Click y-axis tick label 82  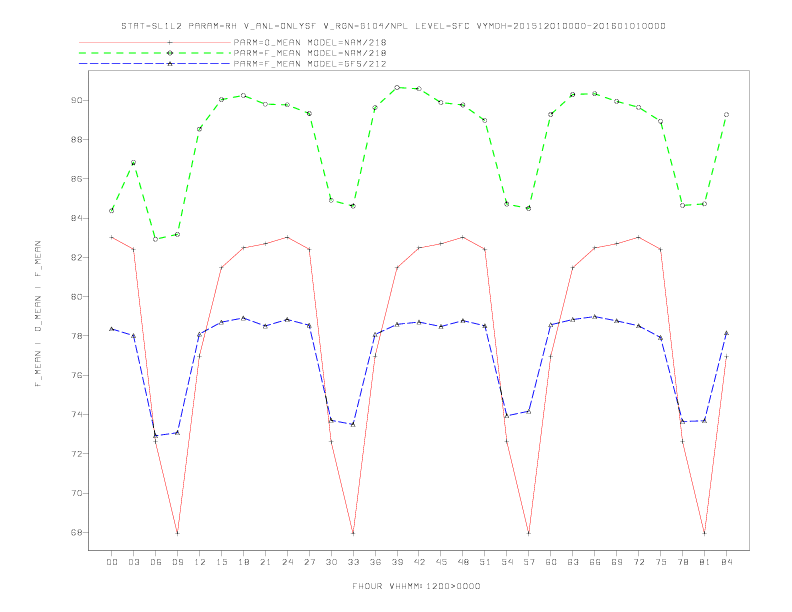point(76,258)
